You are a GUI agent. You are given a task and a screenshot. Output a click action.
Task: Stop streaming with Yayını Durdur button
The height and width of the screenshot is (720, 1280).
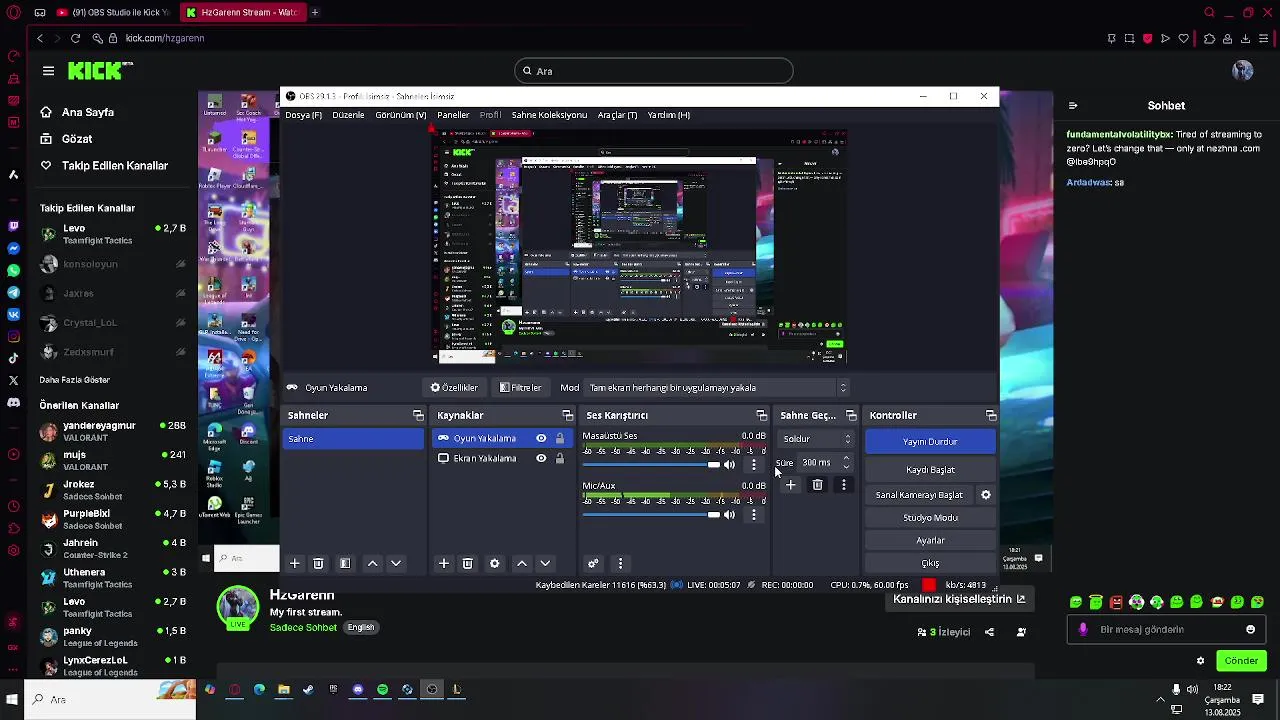pos(930,442)
